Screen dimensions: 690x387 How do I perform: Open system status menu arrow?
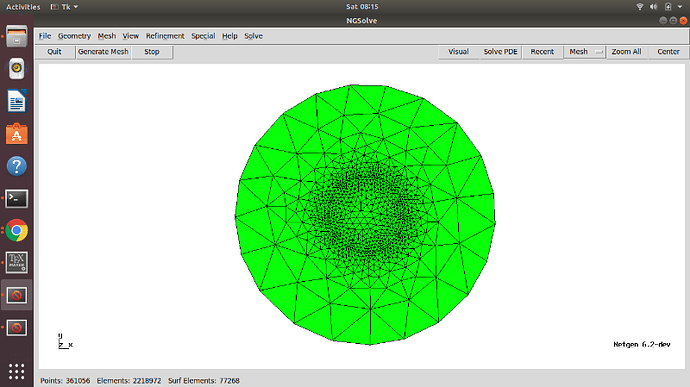(680, 7)
